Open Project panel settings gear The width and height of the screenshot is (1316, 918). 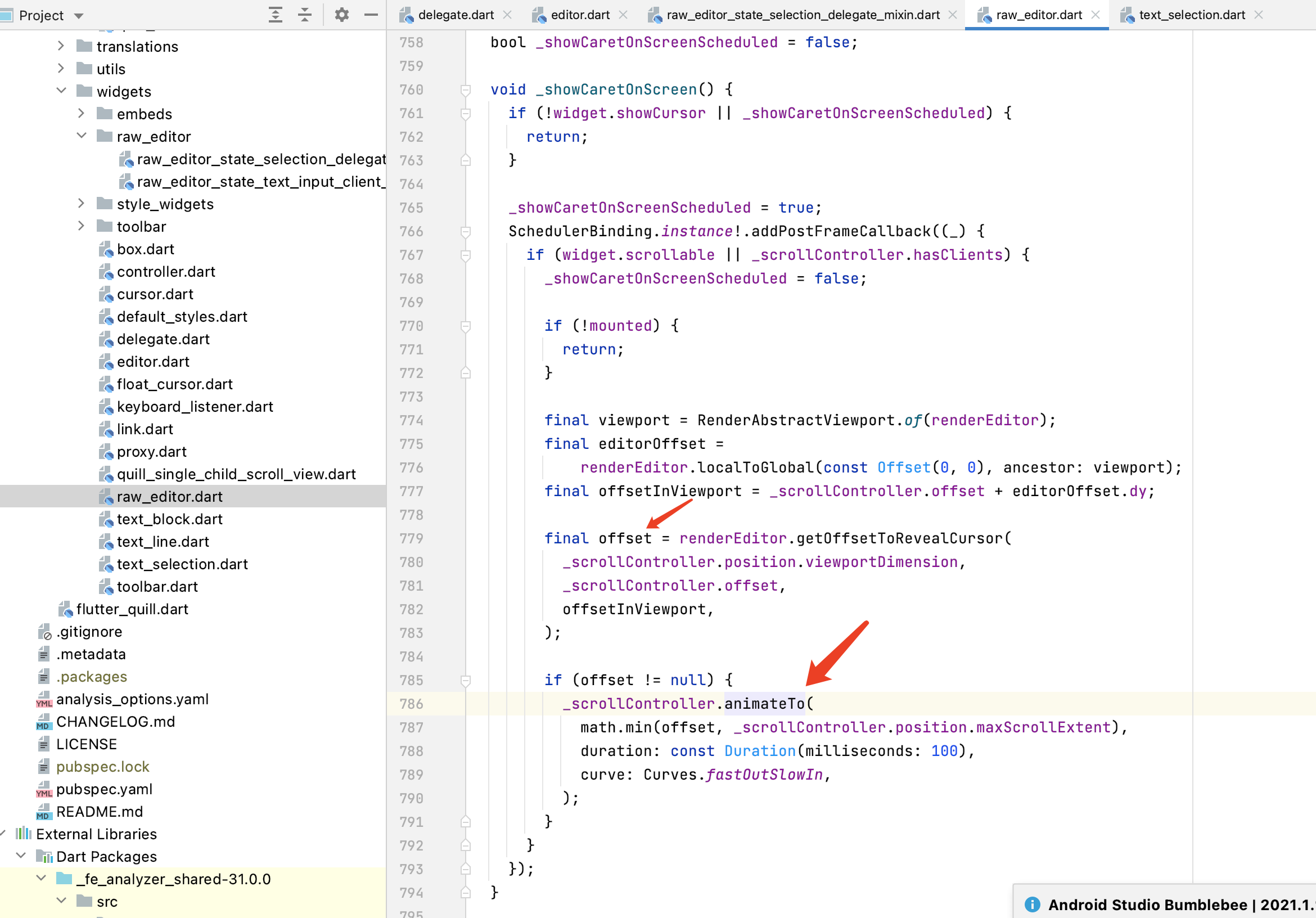pyautogui.click(x=341, y=15)
